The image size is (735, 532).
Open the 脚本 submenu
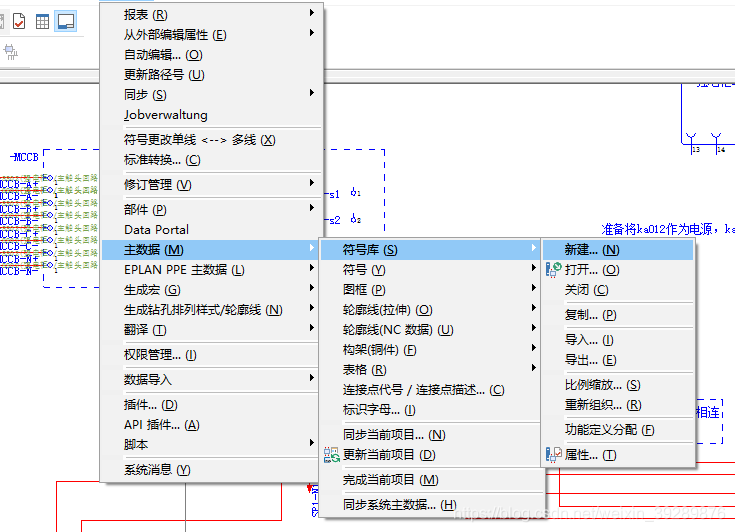tap(211, 444)
